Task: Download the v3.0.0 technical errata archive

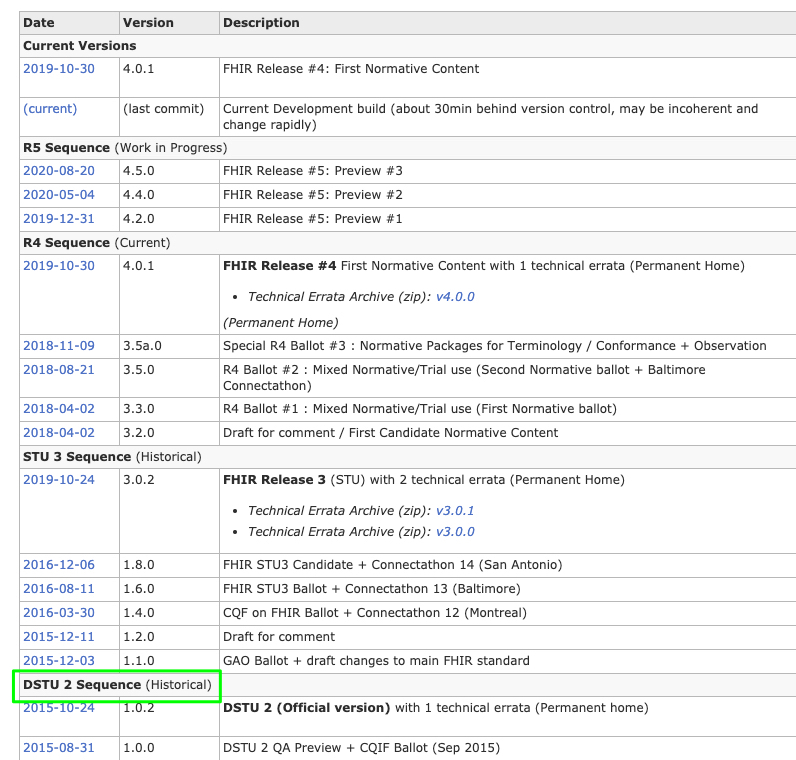Action: click(455, 532)
